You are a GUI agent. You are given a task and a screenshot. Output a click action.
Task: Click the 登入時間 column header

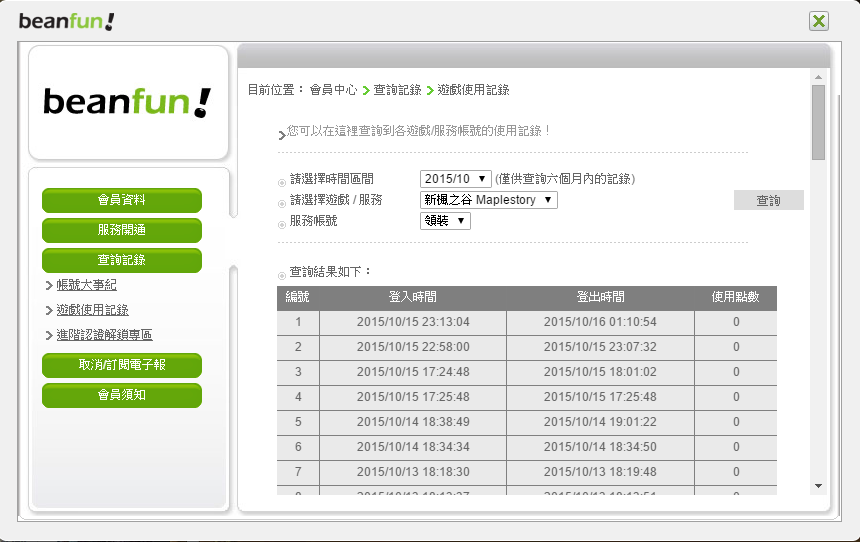(412, 297)
